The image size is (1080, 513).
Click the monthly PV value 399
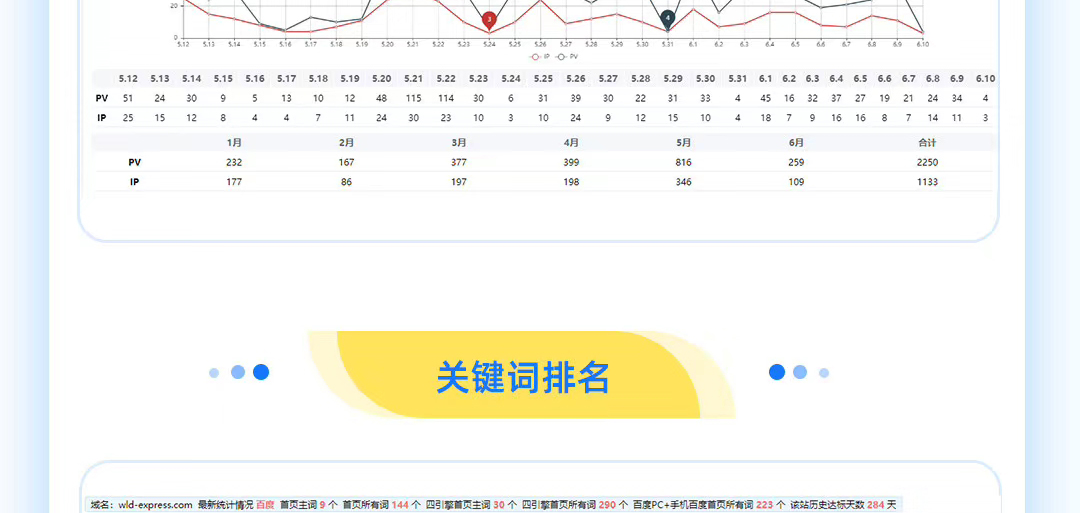(x=571, y=163)
